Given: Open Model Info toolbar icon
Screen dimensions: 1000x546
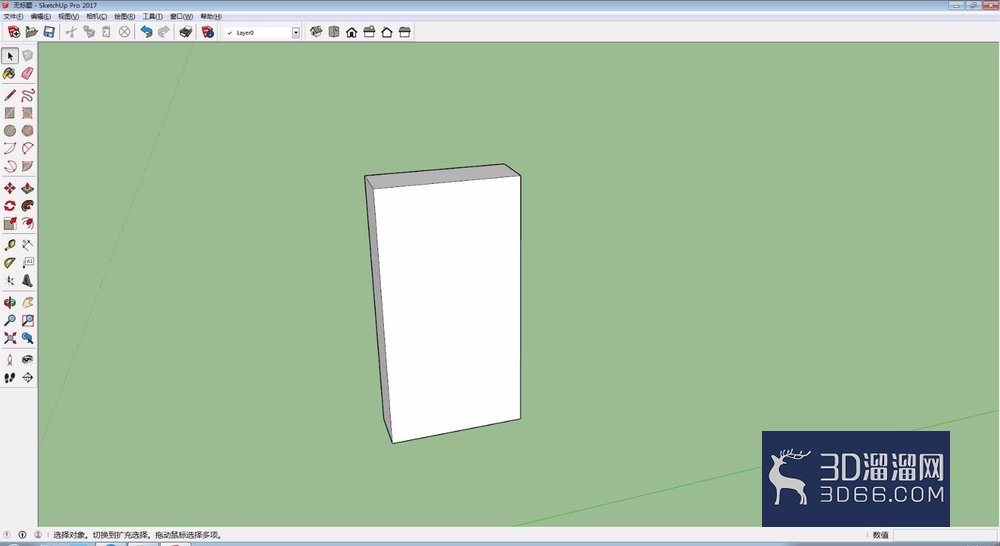Looking at the screenshot, I should (x=208, y=32).
